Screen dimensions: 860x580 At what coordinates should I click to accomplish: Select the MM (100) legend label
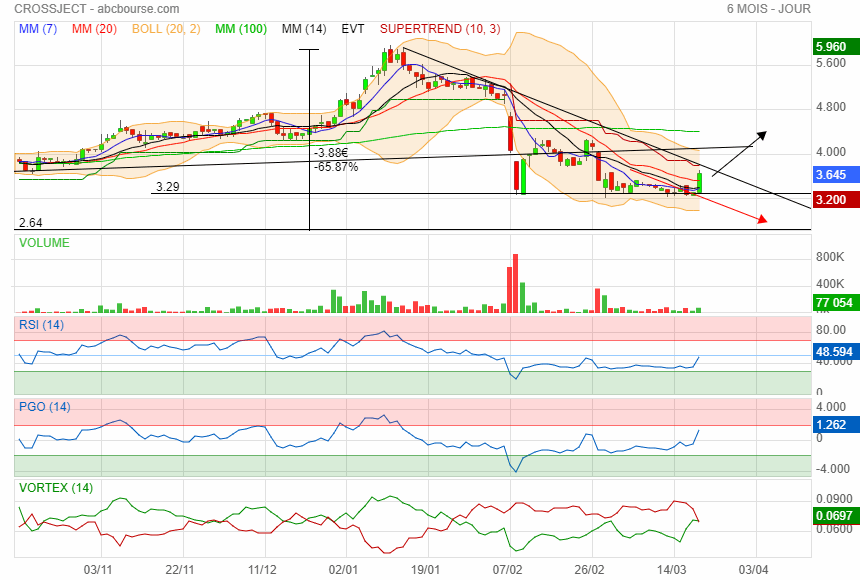tap(241, 29)
